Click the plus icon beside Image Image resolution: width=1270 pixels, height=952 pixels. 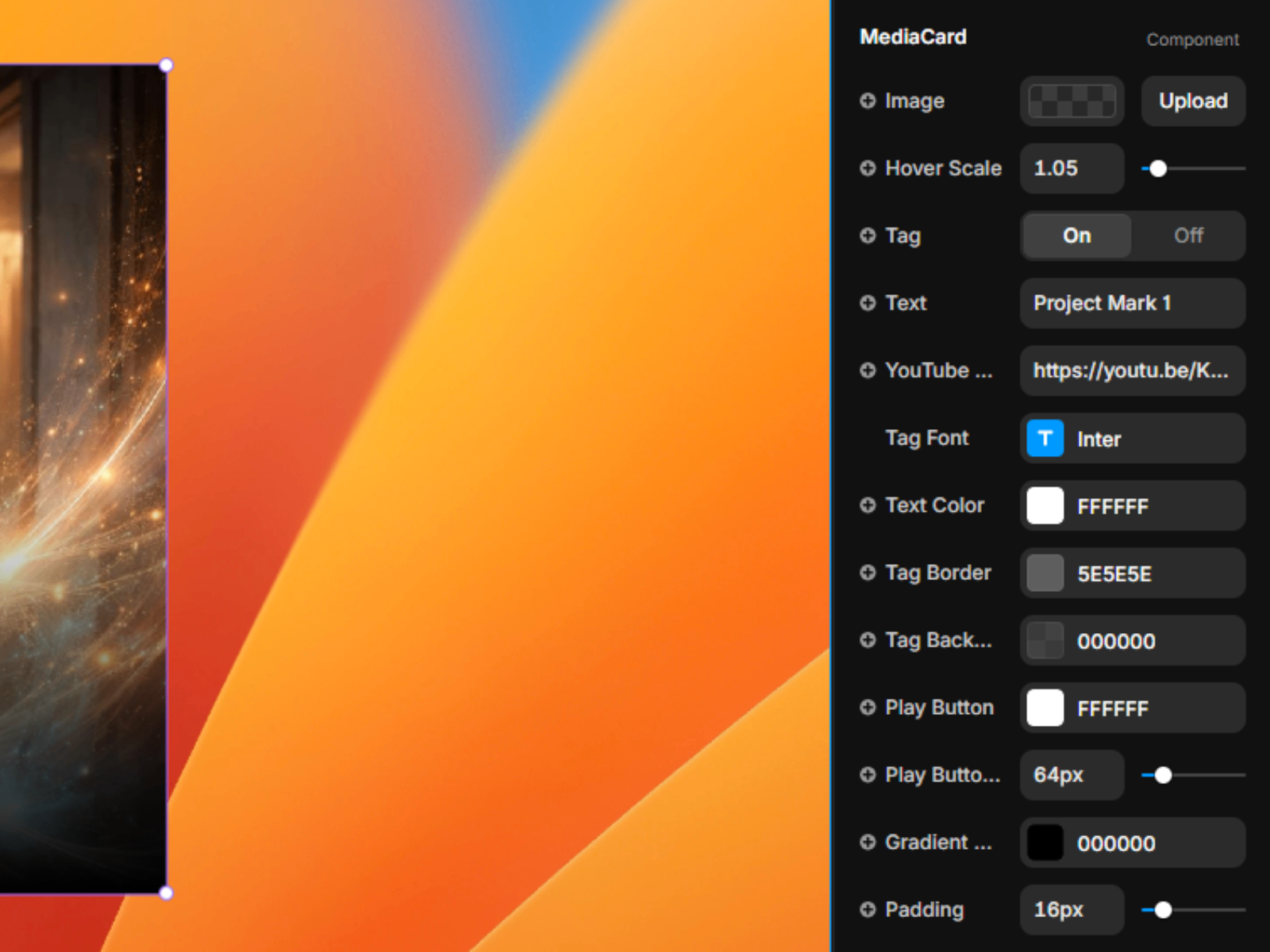pyautogui.click(x=868, y=101)
